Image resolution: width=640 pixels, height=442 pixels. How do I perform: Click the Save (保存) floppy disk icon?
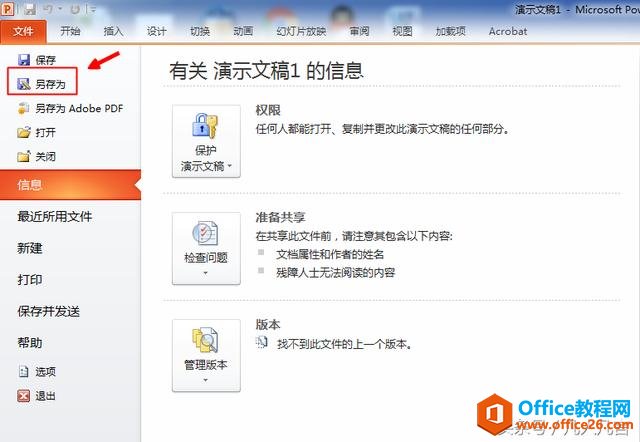pyautogui.click(x=24, y=60)
